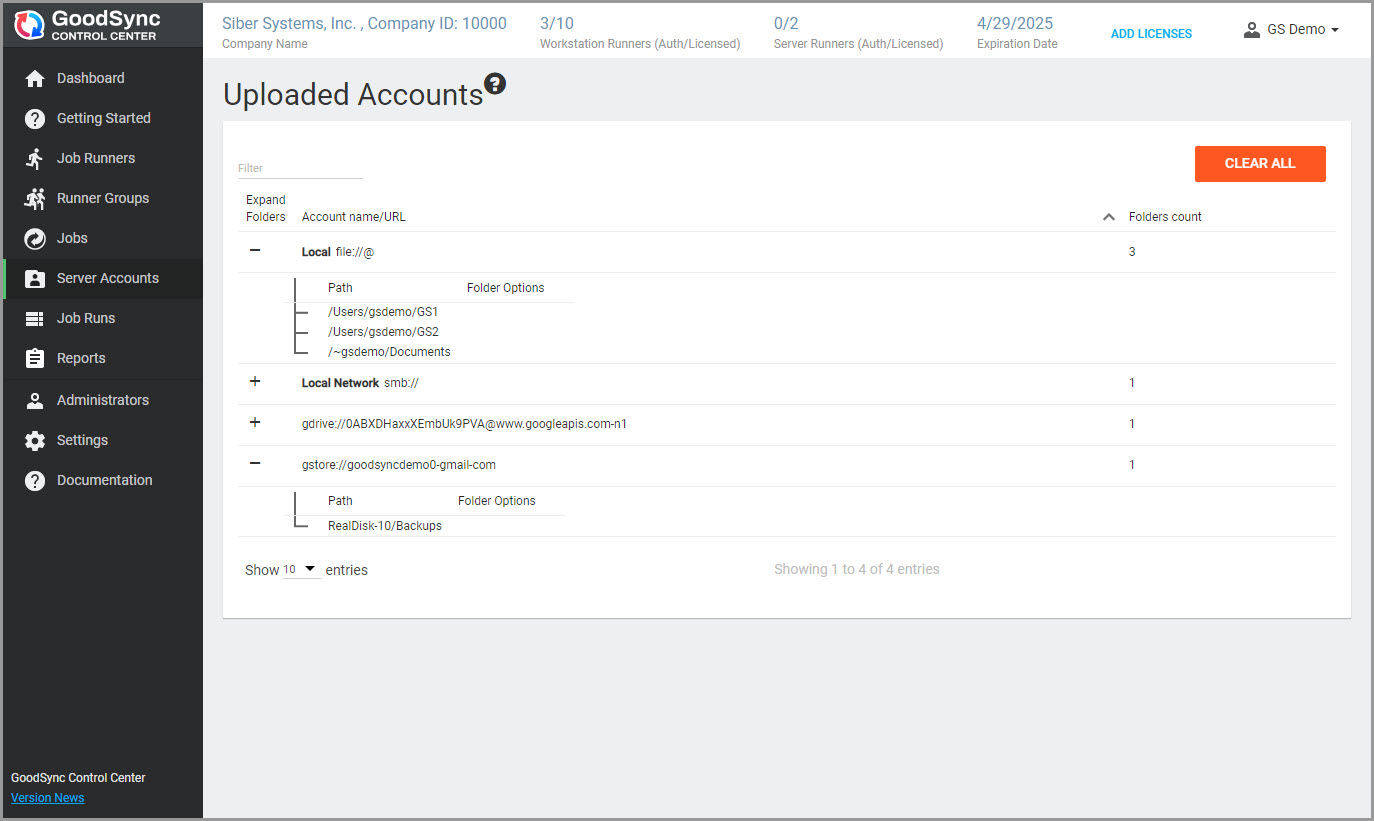Click the Job Runners running-person icon
This screenshot has height=821, width=1374.
click(x=35, y=158)
